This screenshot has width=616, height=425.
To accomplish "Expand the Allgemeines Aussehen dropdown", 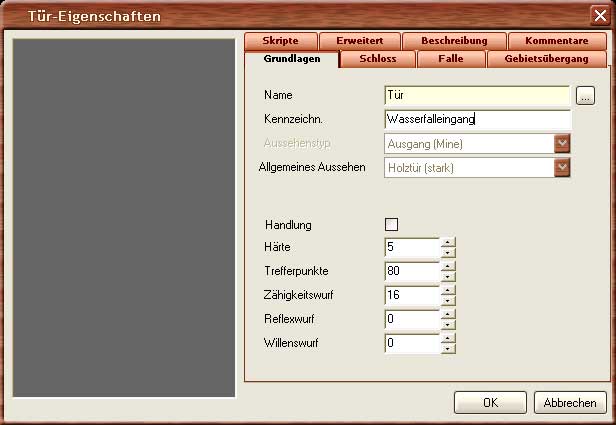I will click(x=562, y=167).
